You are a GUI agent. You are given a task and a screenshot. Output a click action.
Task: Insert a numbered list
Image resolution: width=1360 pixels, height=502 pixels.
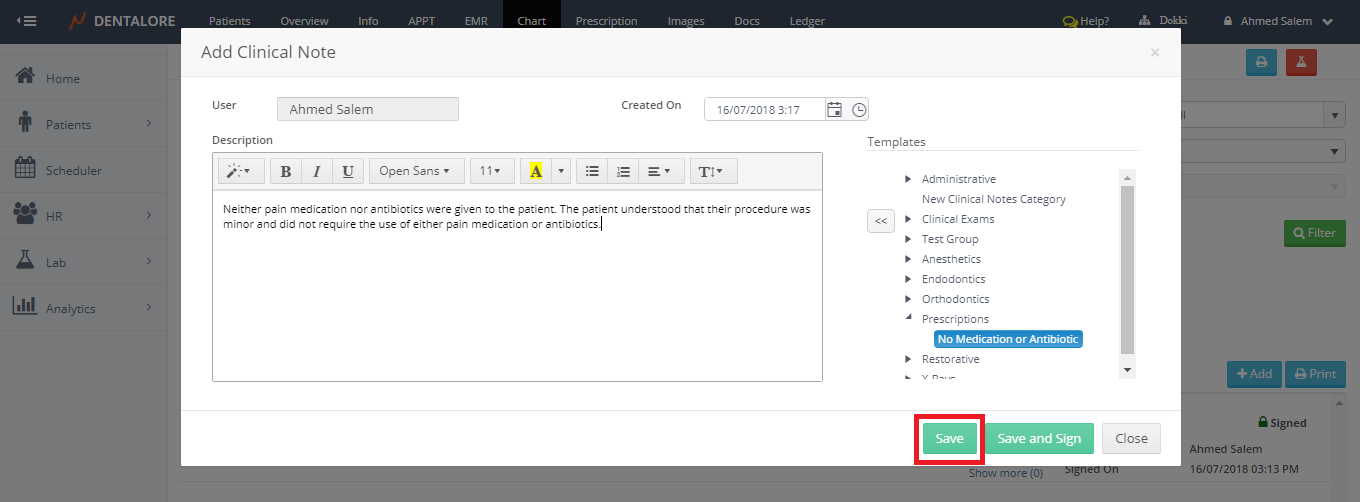click(x=623, y=171)
